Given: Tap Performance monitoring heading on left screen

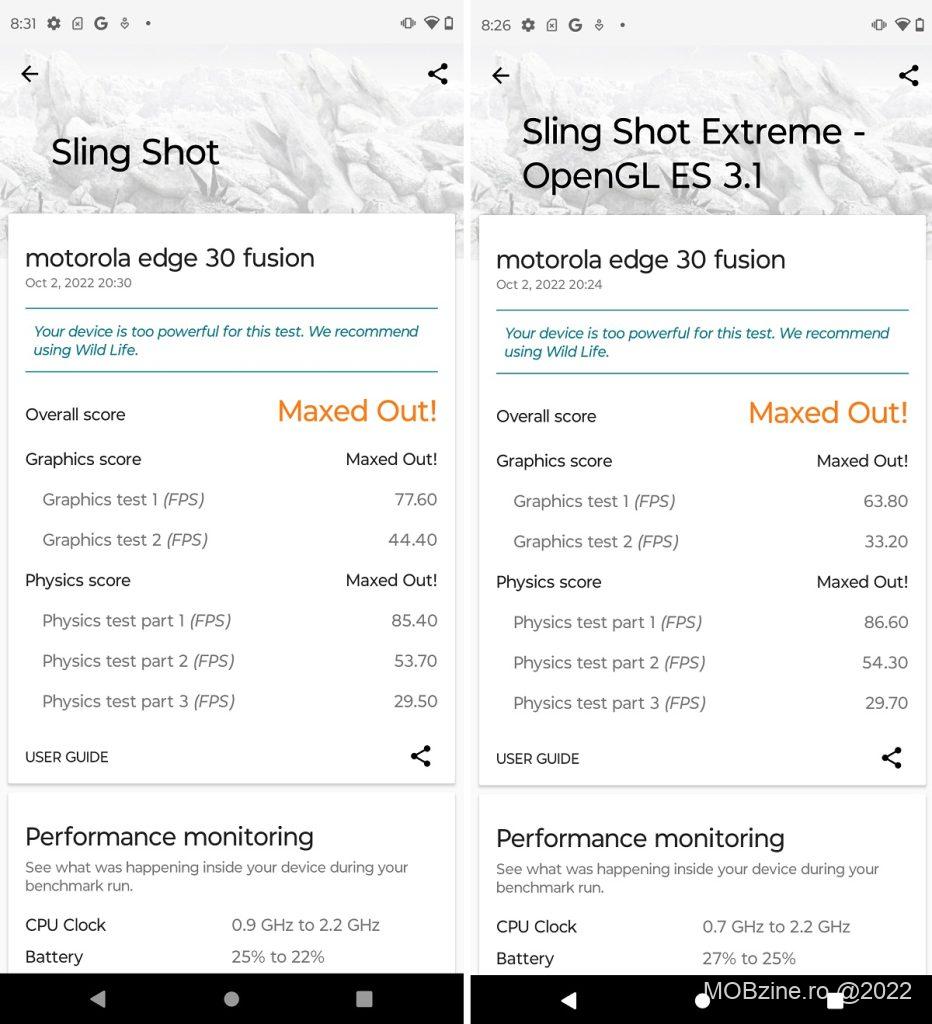Looking at the screenshot, I should pyautogui.click(x=169, y=837).
